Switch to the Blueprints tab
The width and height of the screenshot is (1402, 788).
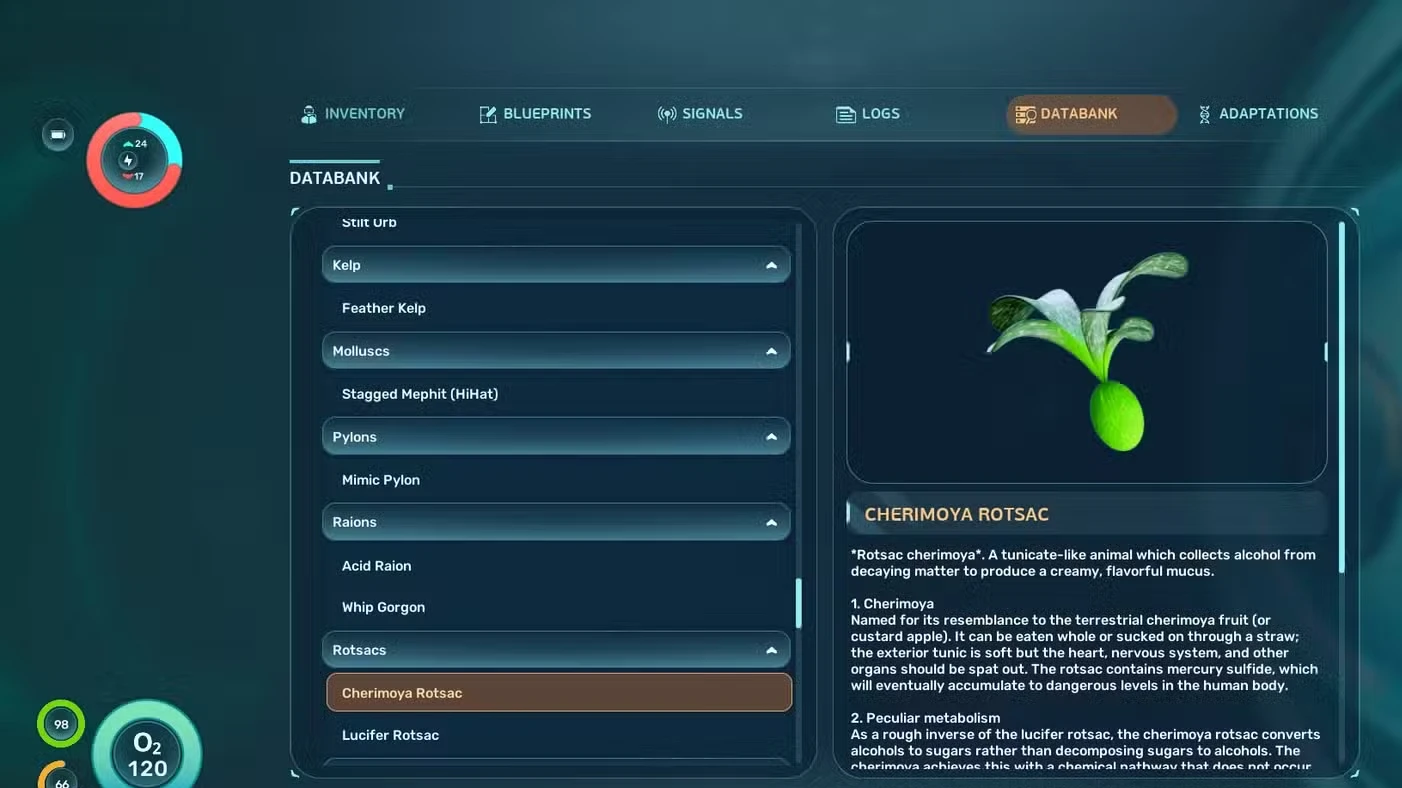(535, 114)
